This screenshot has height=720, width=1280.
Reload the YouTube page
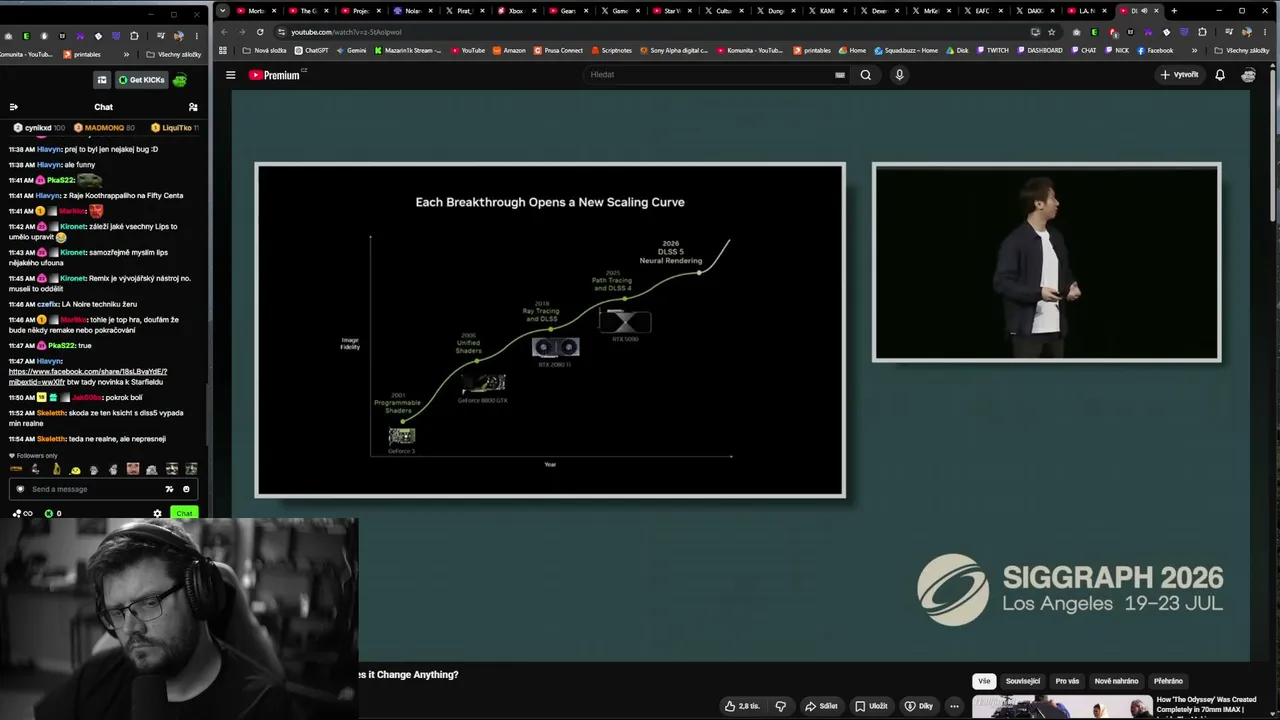coord(260,32)
